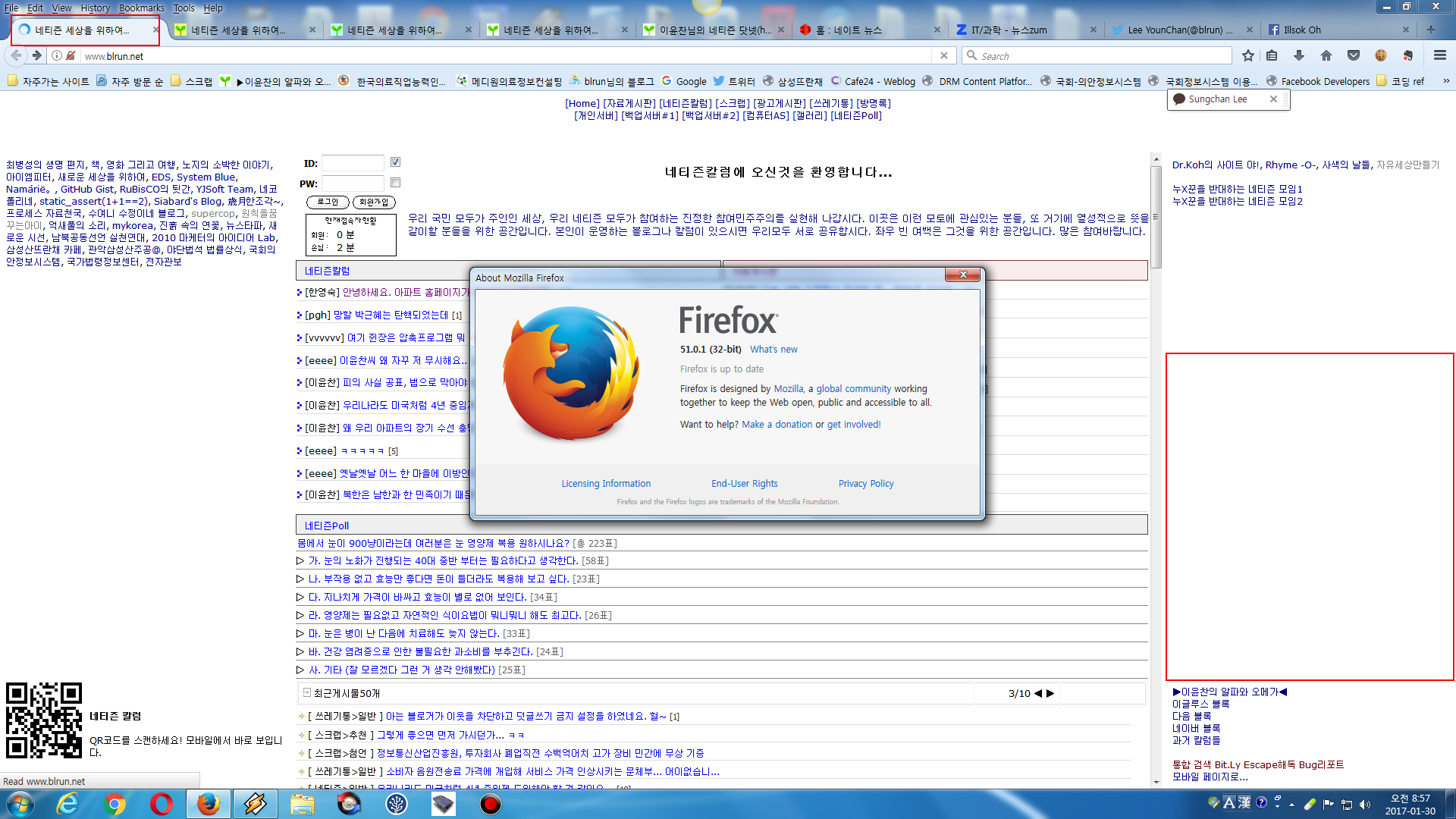Switch to the Illsok Oh Facebook tab

pos(1338,30)
